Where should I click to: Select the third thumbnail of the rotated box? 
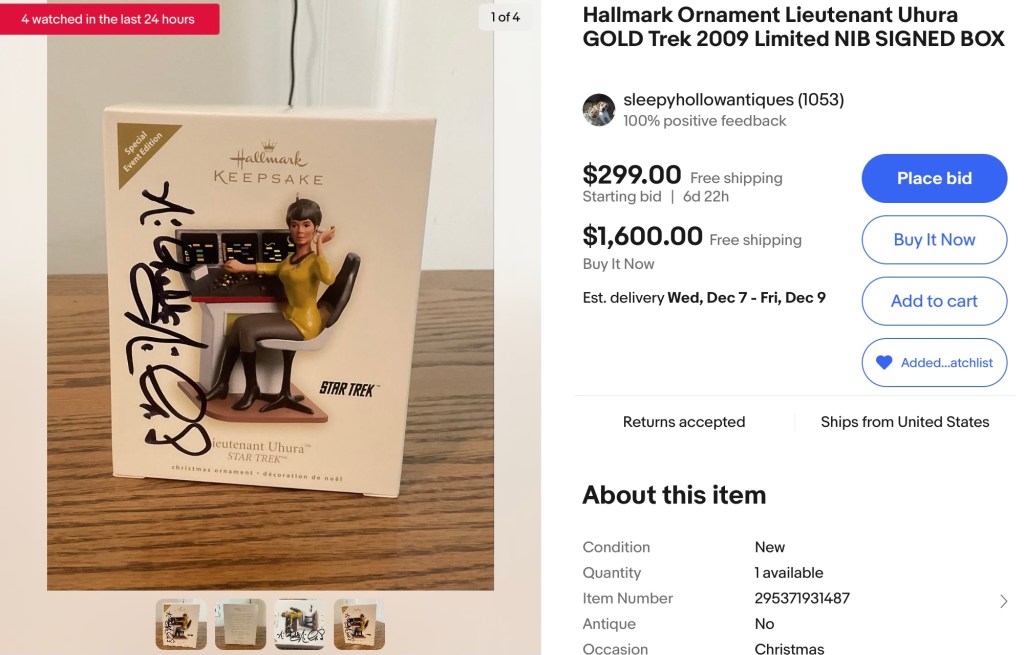point(299,624)
